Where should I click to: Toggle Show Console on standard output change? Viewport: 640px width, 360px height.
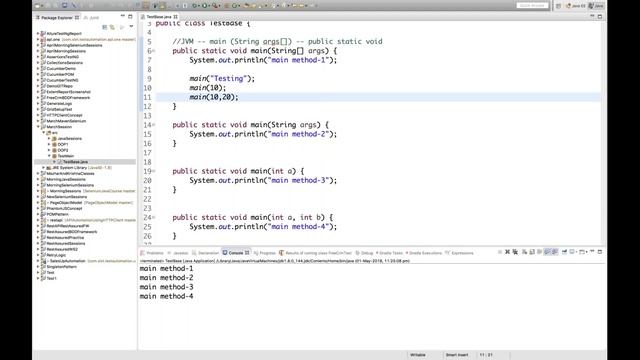547,252
